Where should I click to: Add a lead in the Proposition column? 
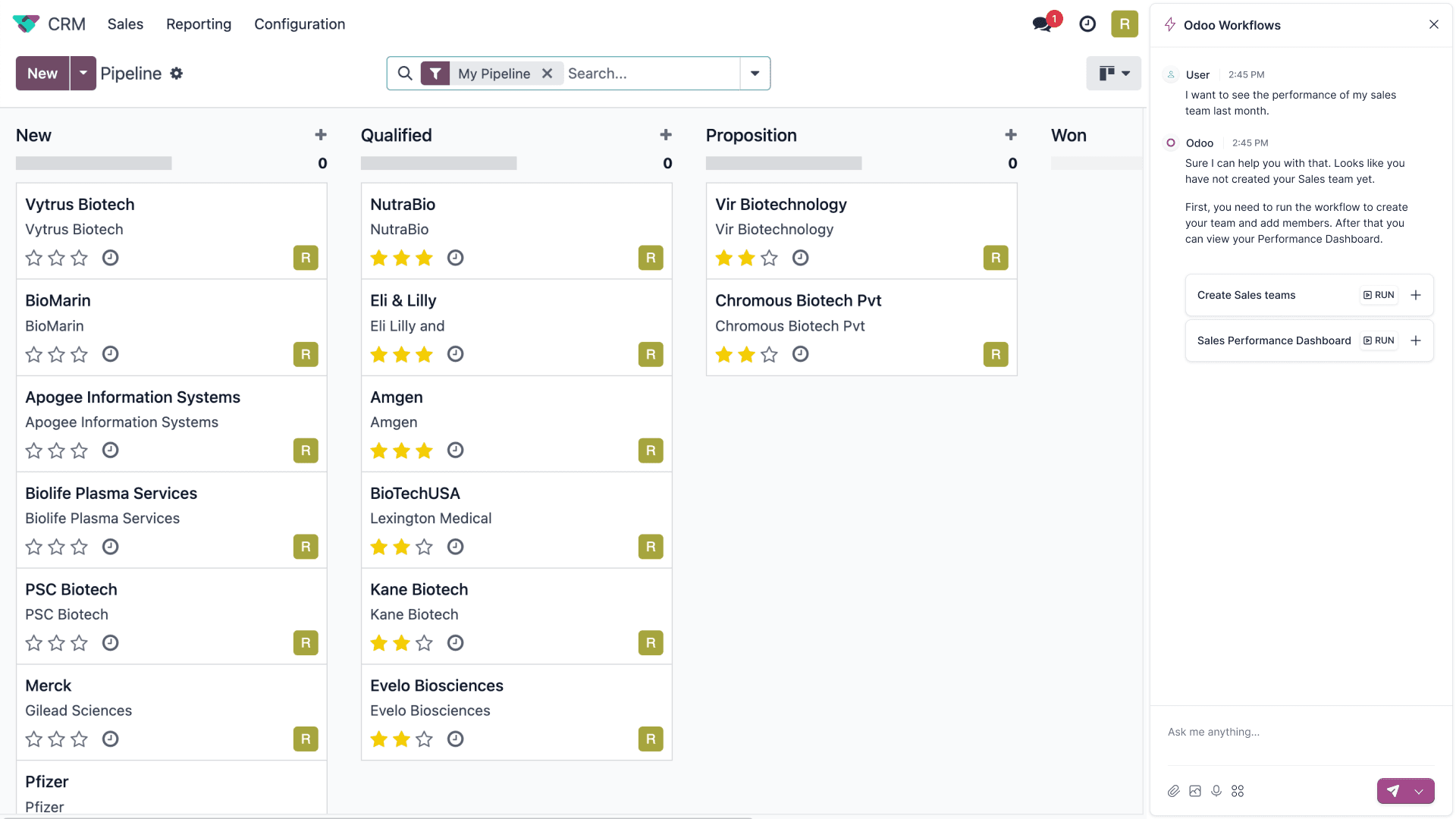click(1011, 135)
